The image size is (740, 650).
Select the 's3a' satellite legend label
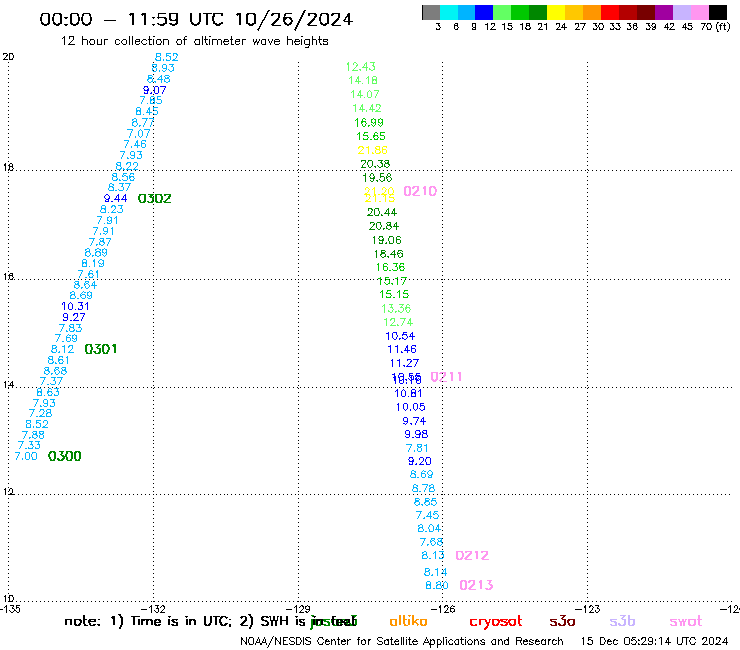[562, 622]
